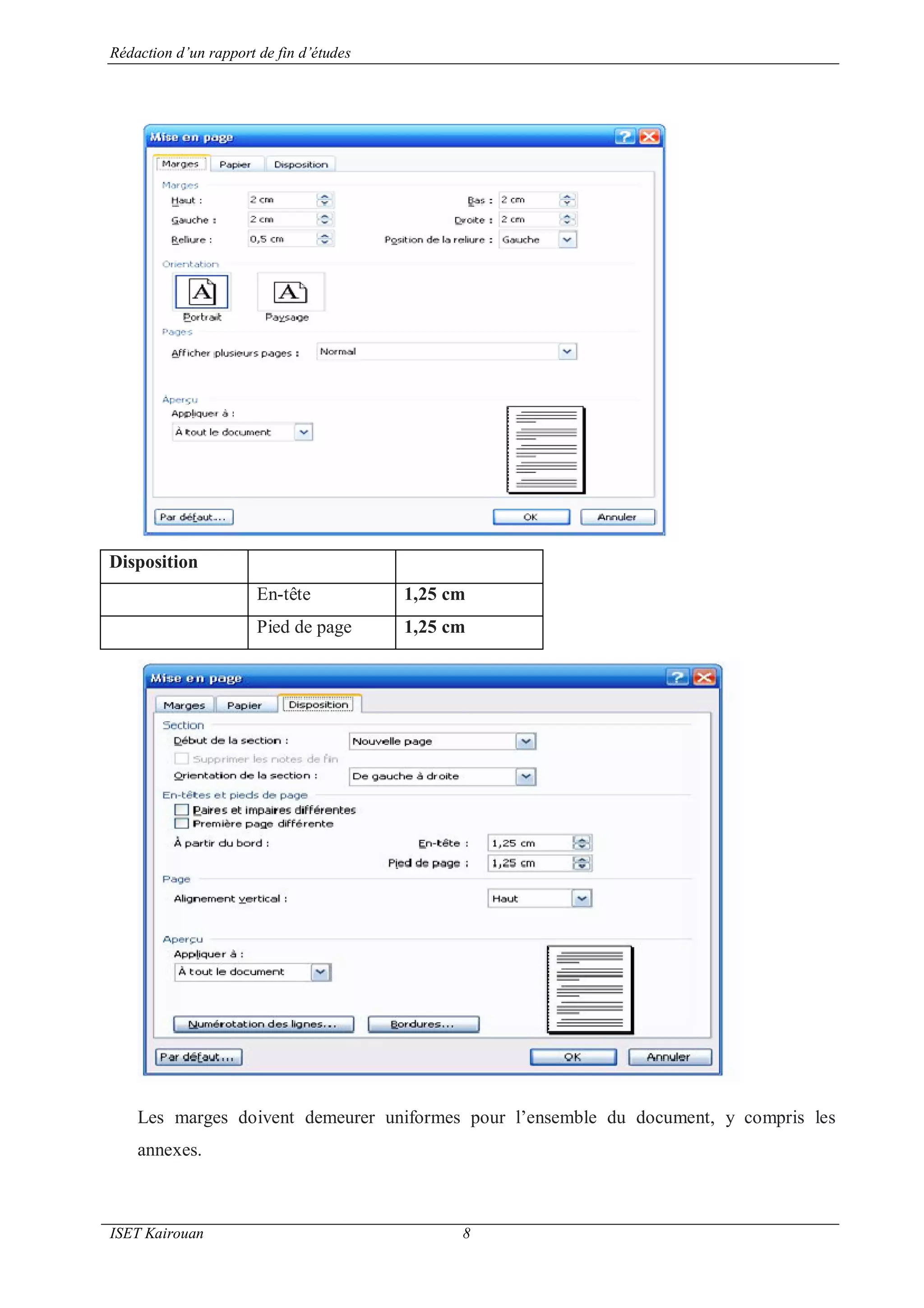Click page preview thumbnail in Disposition dialog
The width and height of the screenshot is (924, 1308).
click(x=589, y=989)
